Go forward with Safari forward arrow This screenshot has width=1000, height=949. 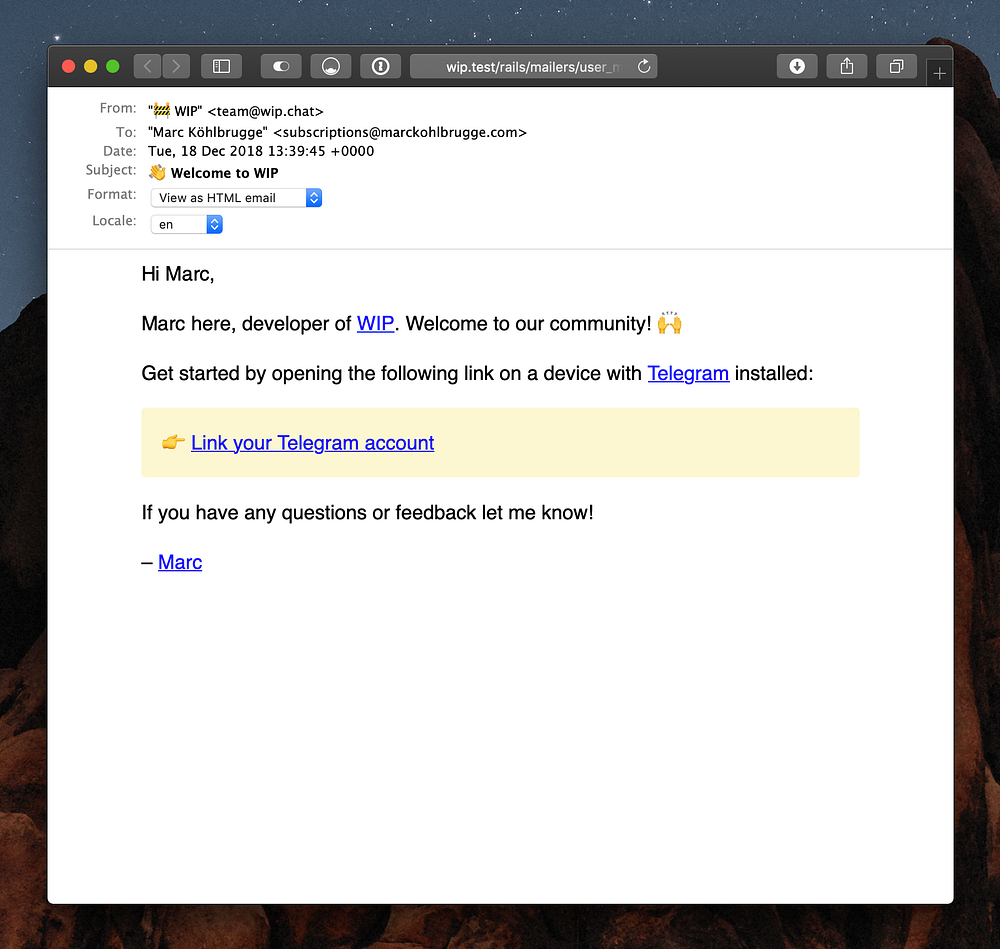pyautogui.click(x=176, y=66)
